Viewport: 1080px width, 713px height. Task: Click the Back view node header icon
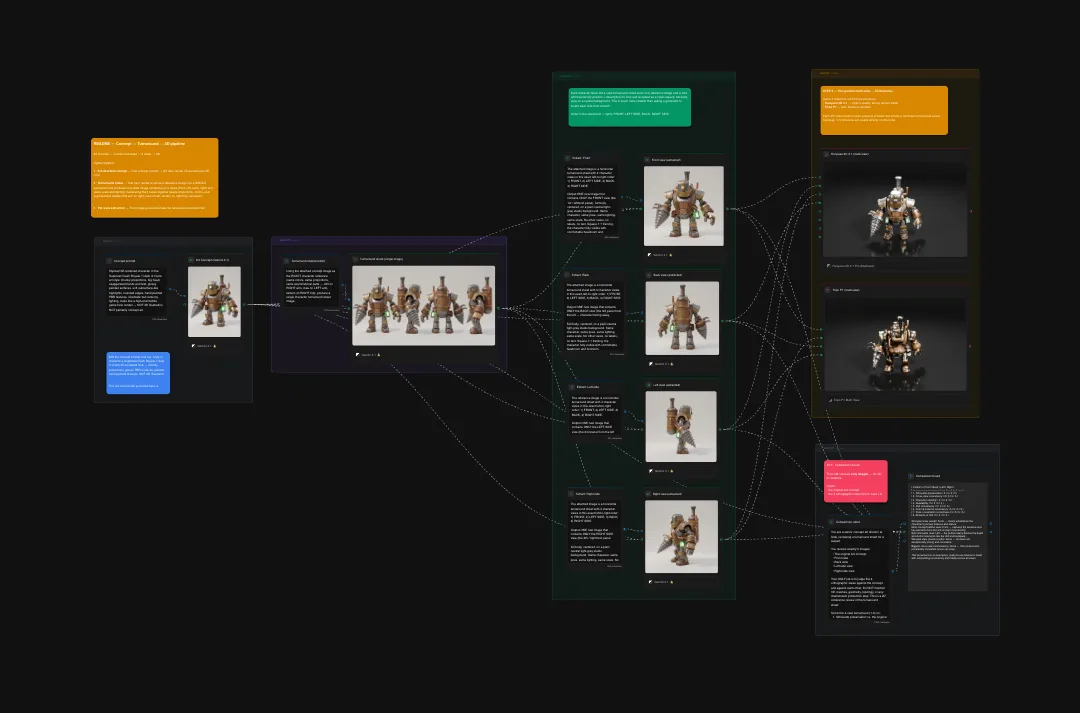tap(648, 275)
